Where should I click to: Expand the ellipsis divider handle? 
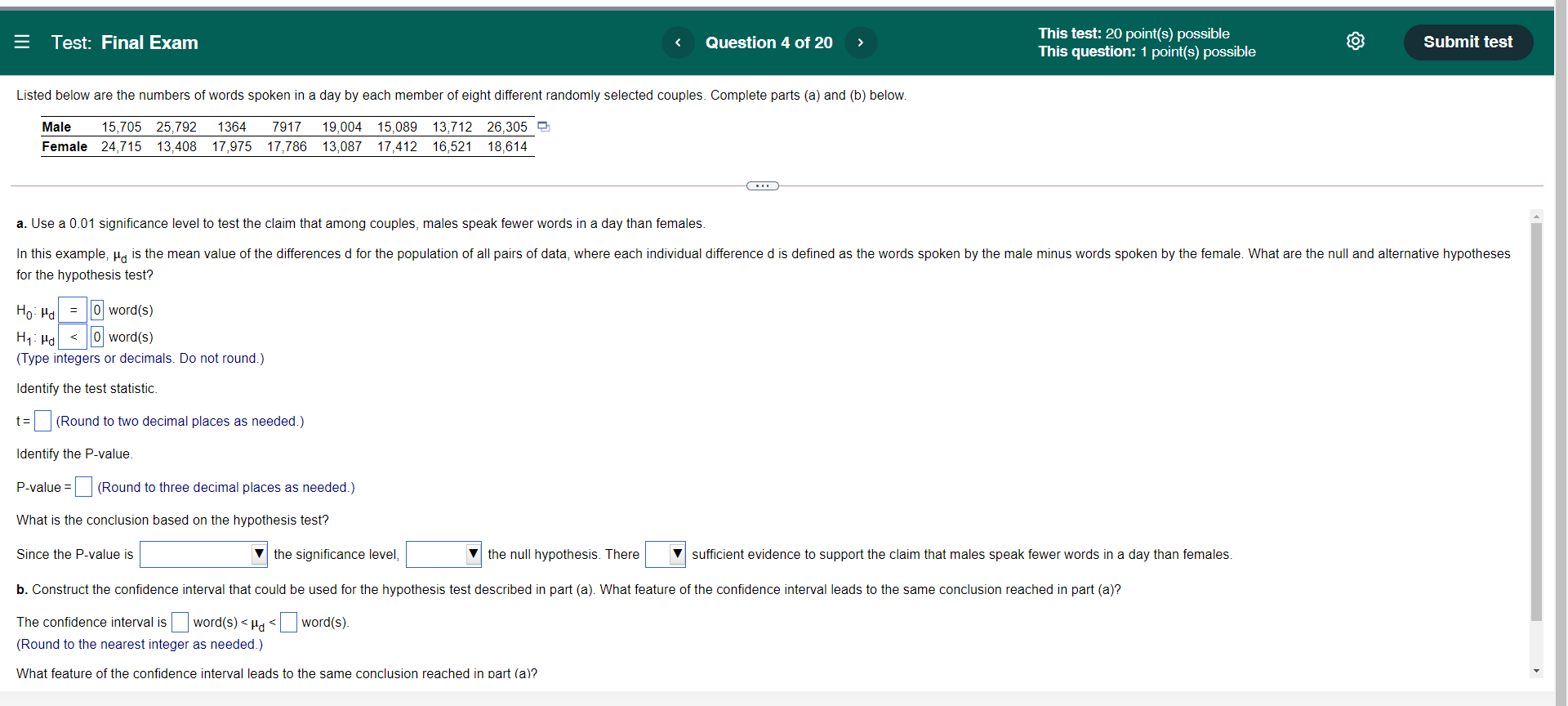tap(763, 185)
